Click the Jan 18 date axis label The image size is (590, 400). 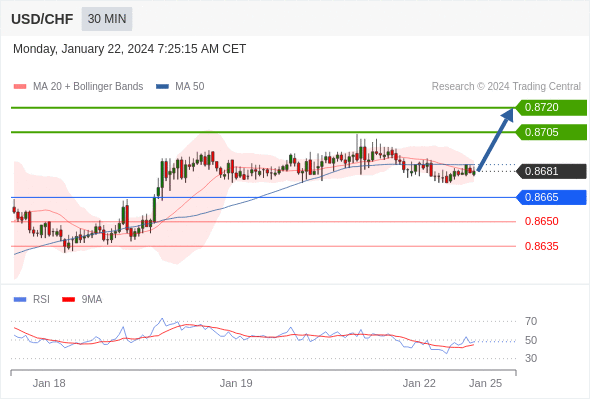(x=49, y=383)
